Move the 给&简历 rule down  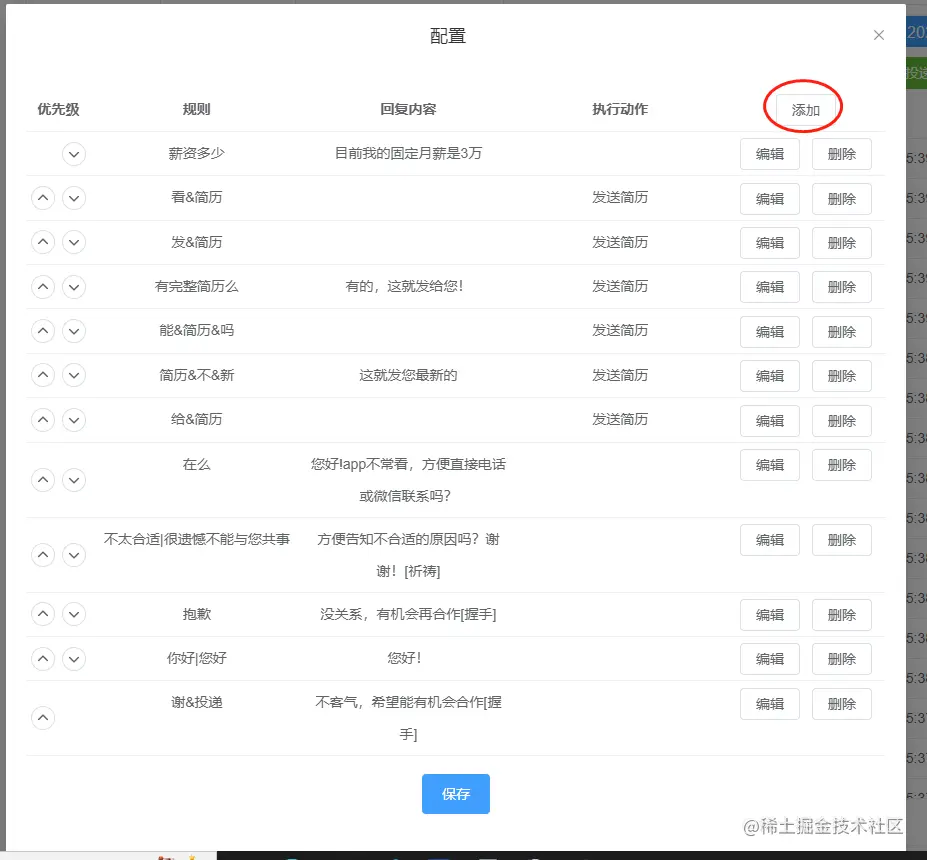point(74,420)
